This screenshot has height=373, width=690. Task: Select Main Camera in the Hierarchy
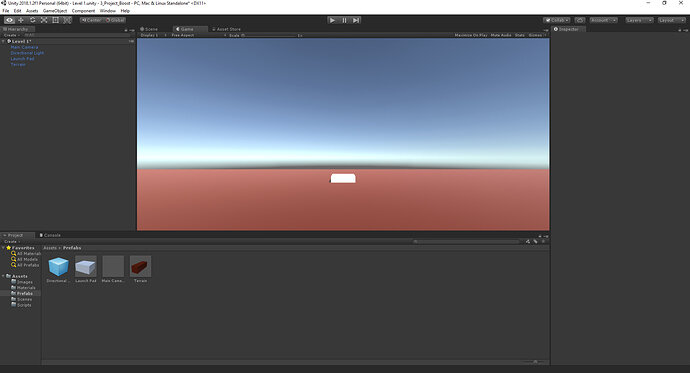pyautogui.click(x=25, y=47)
